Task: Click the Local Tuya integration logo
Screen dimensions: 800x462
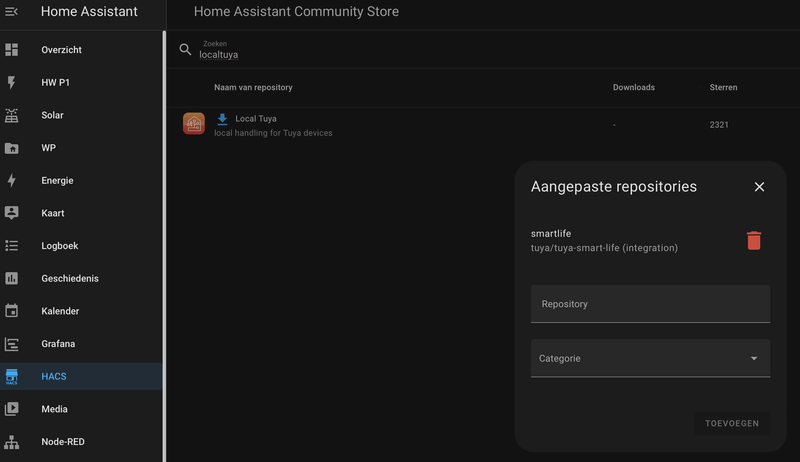Action: (194, 124)
